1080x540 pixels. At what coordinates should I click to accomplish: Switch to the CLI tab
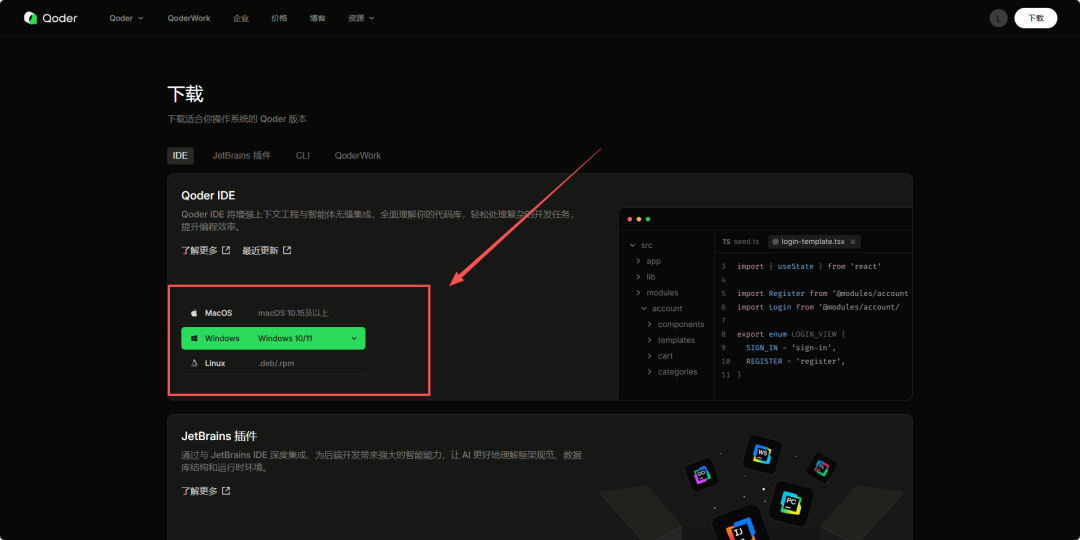(302, 156)
